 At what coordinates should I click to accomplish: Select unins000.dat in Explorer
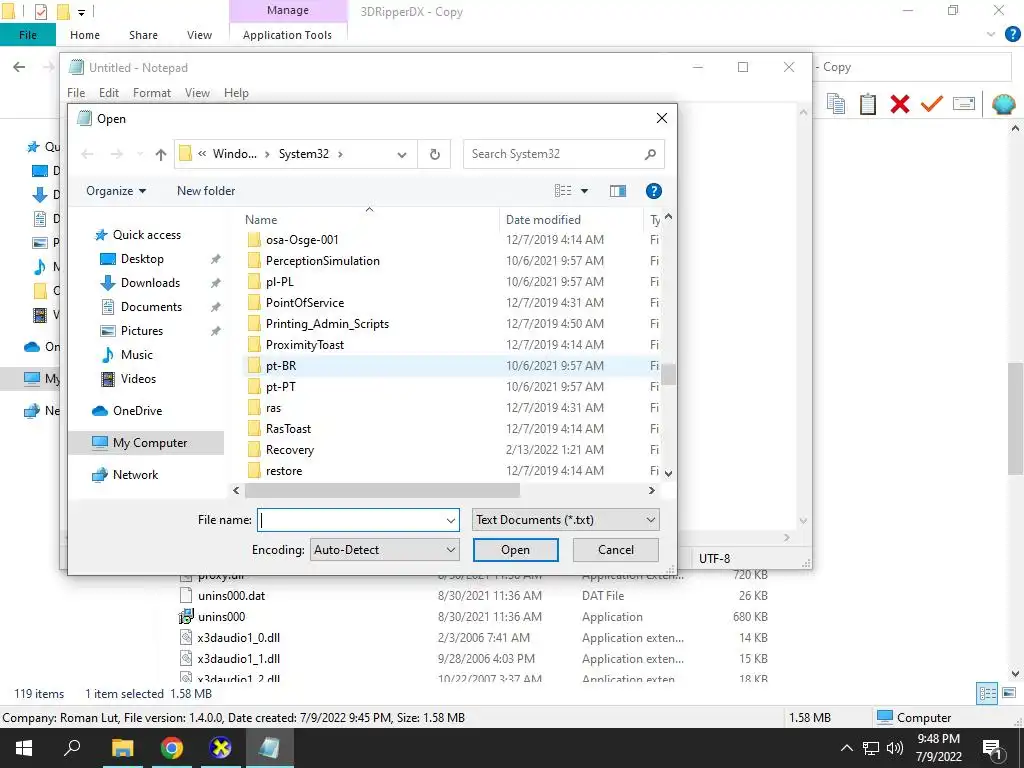click(x=231, y=596)
